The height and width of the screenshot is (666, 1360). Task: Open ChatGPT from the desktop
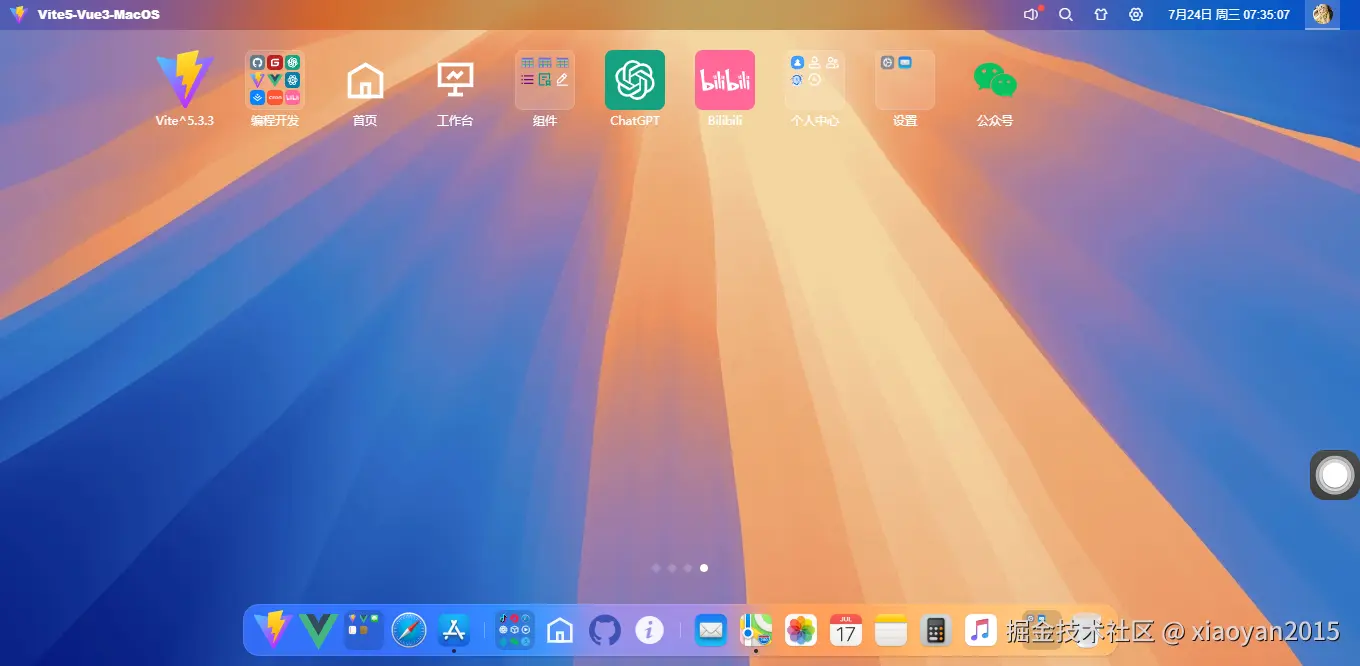click(x=634, y=80)
